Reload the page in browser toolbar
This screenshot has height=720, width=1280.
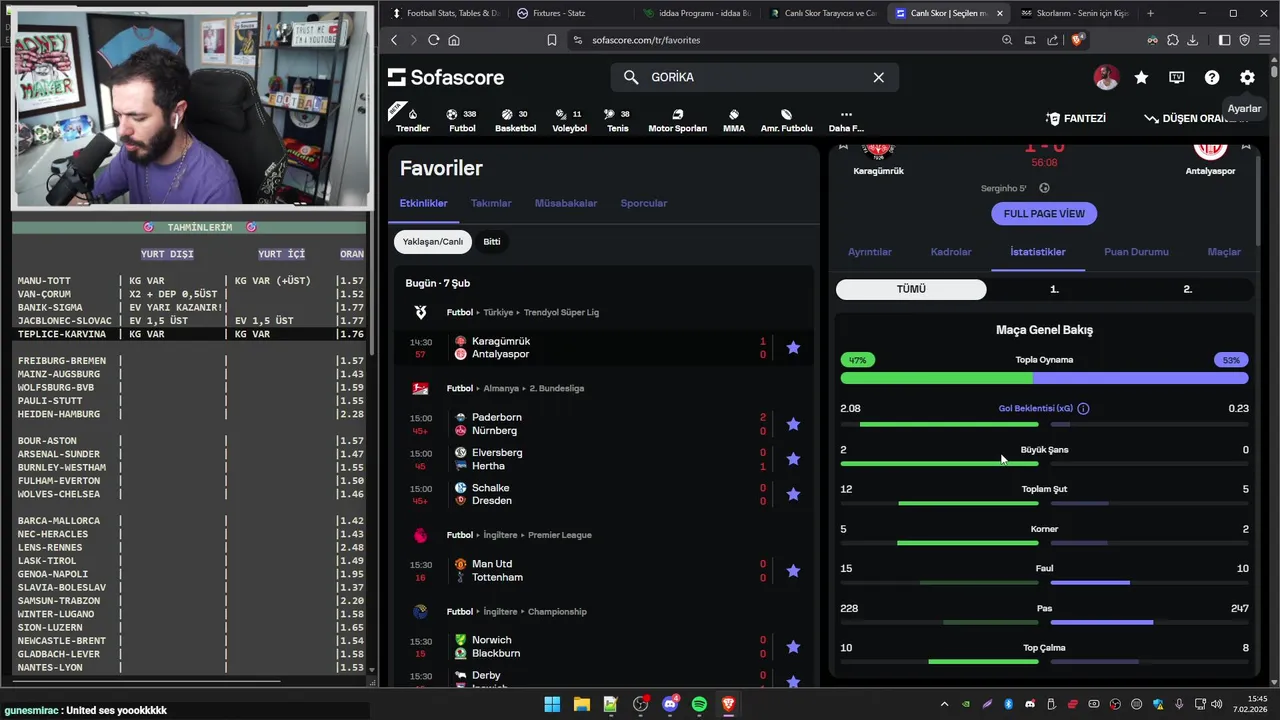click(x=433, y=40)
